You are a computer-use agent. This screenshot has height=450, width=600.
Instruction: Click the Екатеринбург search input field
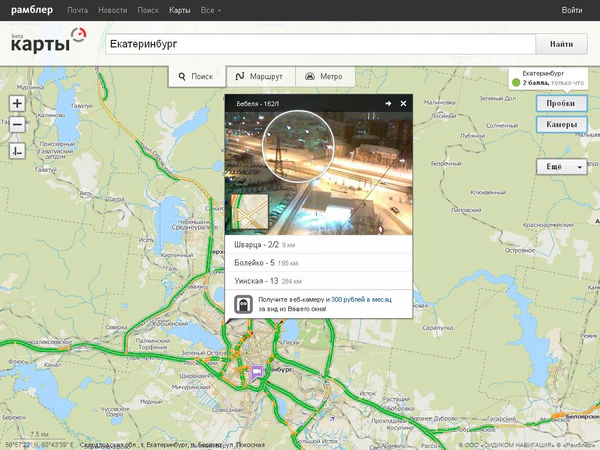click(318, 45)
